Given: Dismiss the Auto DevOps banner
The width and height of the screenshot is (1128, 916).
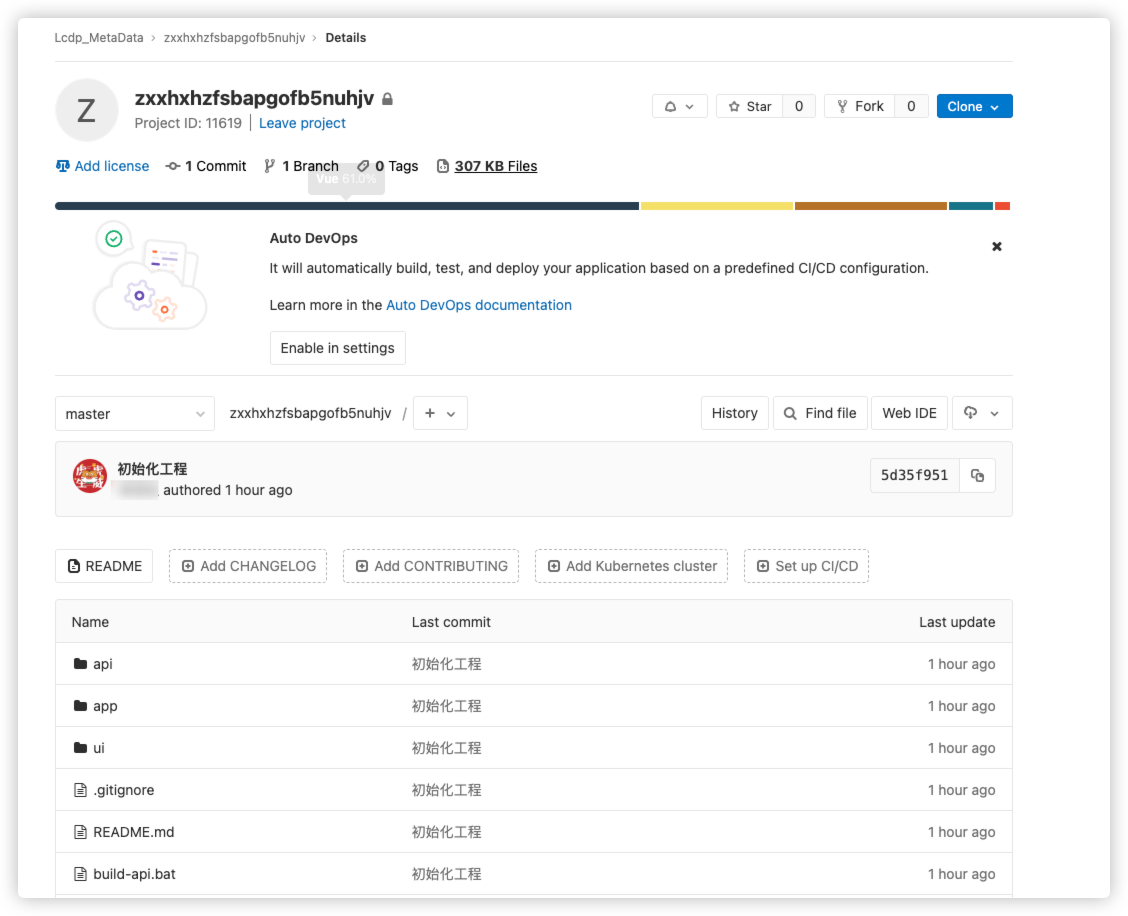Looking at the screenshot, I should tap(996, 246).
